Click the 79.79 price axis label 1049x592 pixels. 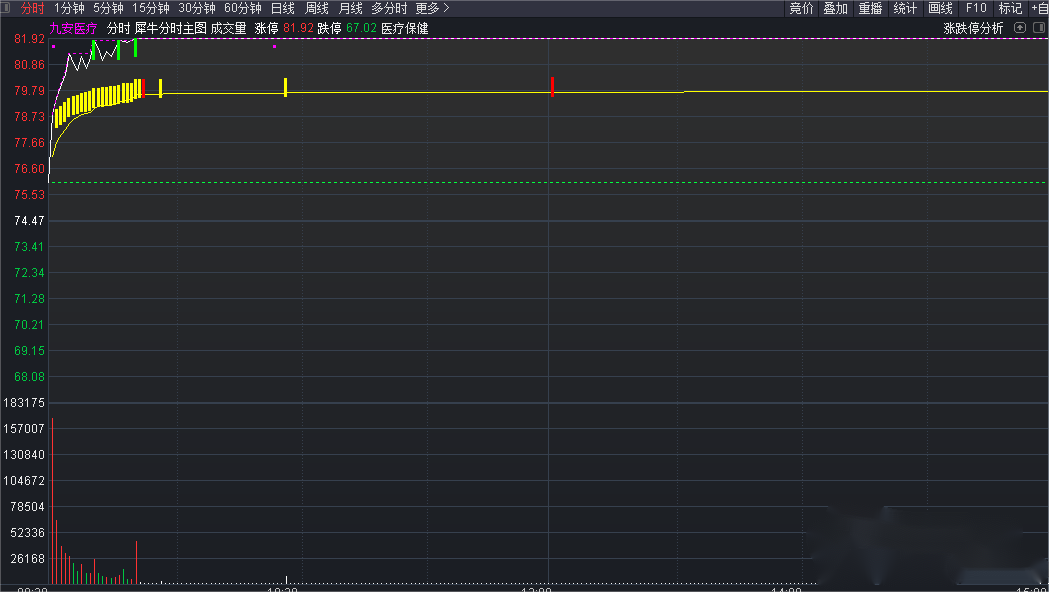29,91
